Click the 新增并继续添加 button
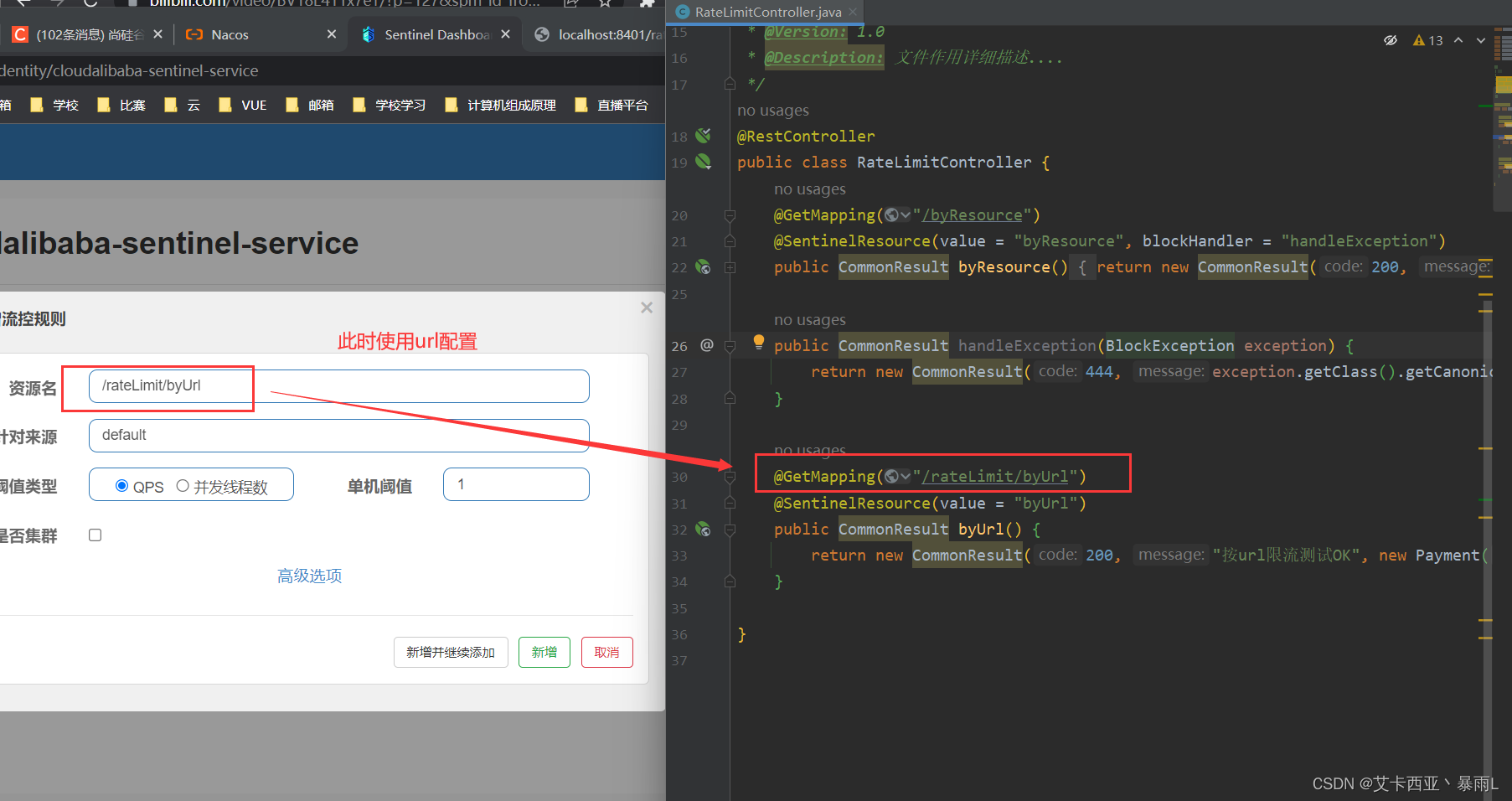Viewport: 1512px width, 801px height. click(x=451, y=652)
